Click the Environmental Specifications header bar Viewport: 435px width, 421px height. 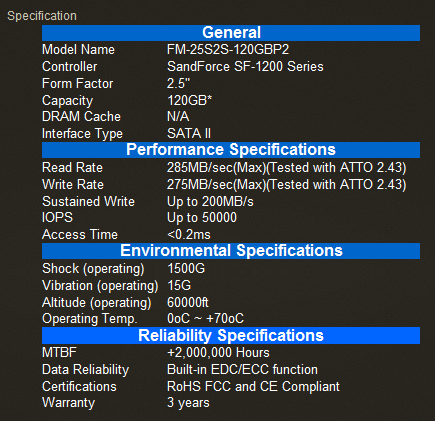tap(231, 251)
